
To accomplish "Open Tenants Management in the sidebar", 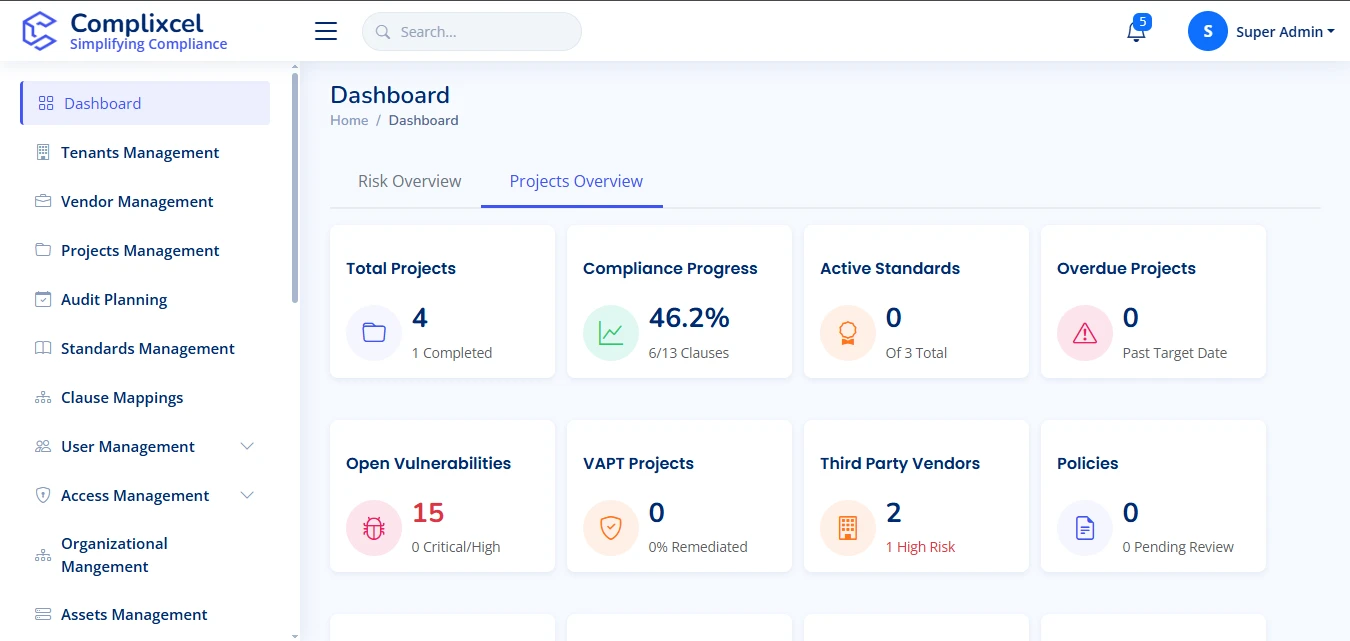I will (140, 153).
